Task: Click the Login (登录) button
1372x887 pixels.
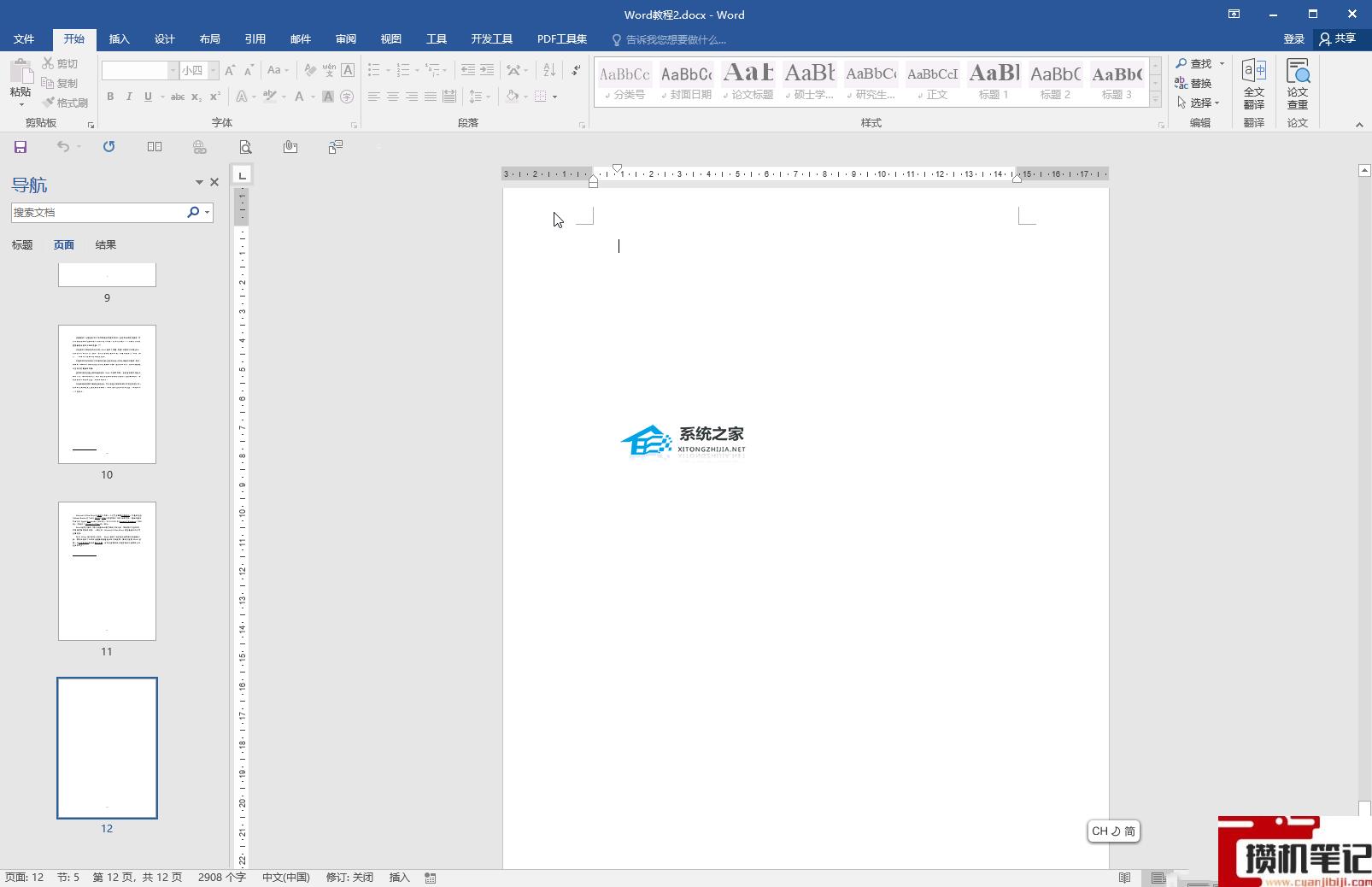Action: pos(1293,39)
